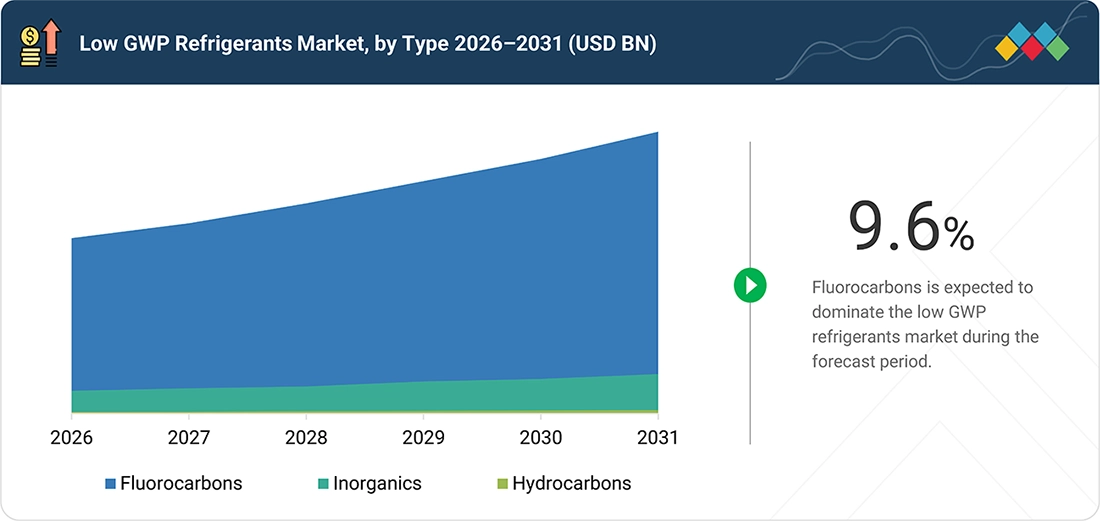Click the green play arrow button
1100x521 pixels.
tap(750, 285)
